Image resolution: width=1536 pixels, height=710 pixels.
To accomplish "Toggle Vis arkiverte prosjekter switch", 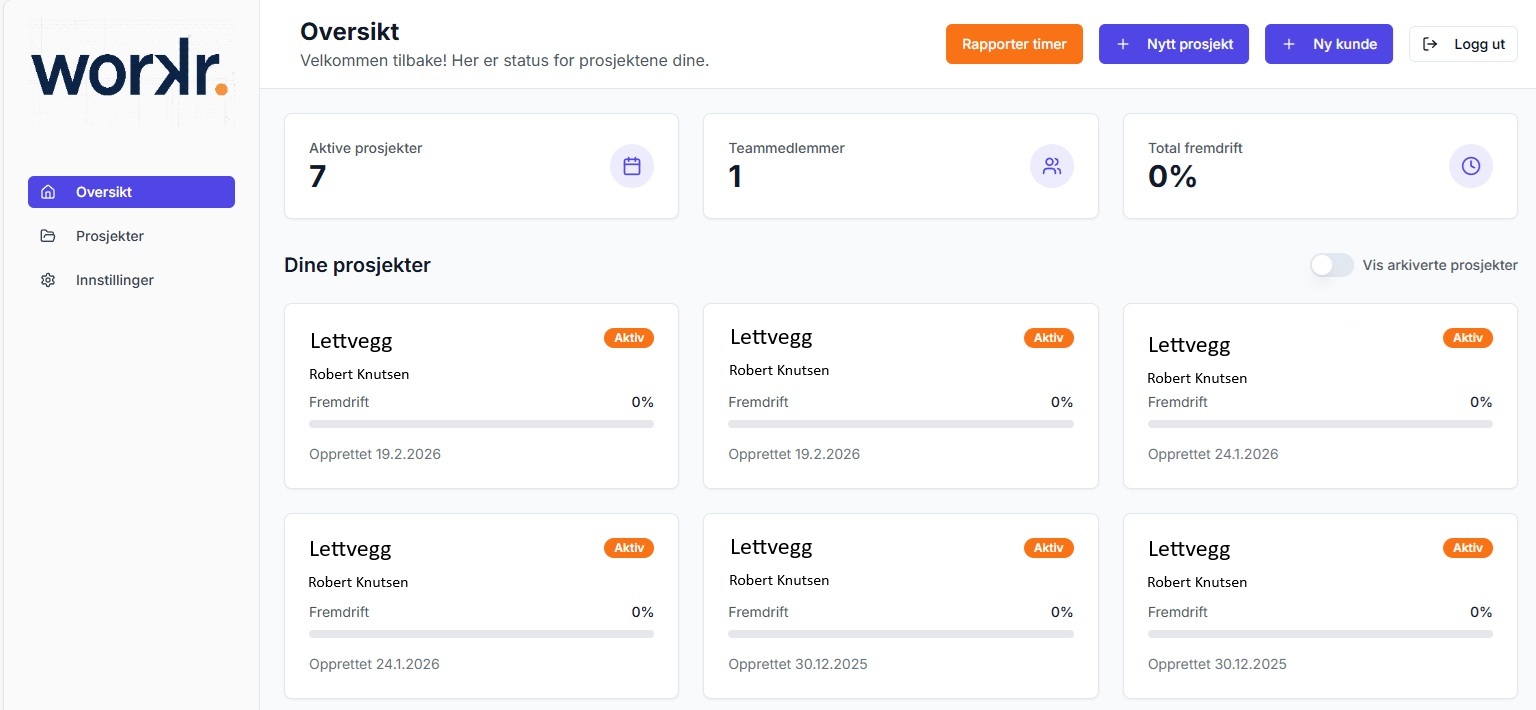I will [1332, 265].
